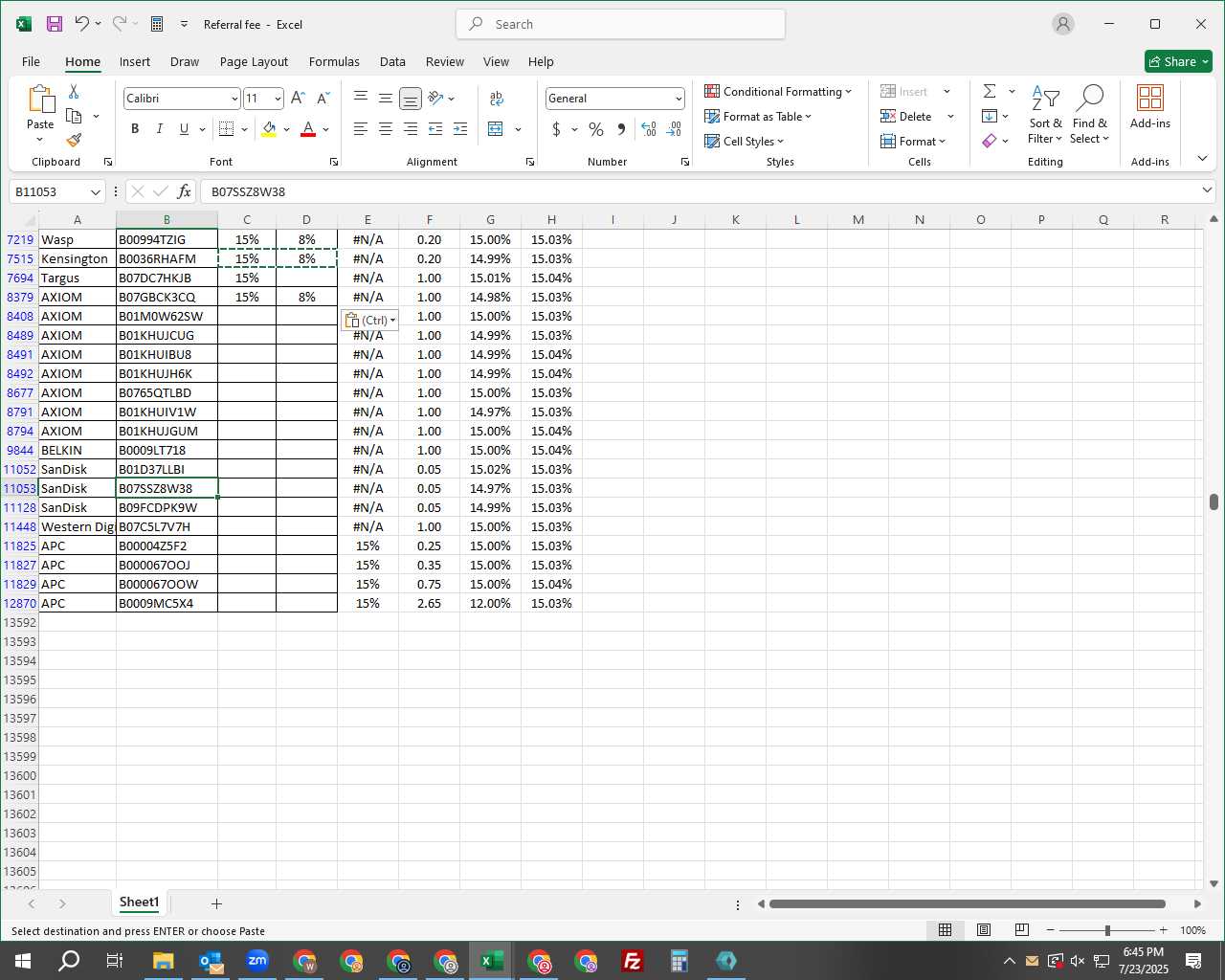This screenshot has height=980, width=1225.
Task: Click the Share button
Action: pyautogui.click(x=1178, y=61)
